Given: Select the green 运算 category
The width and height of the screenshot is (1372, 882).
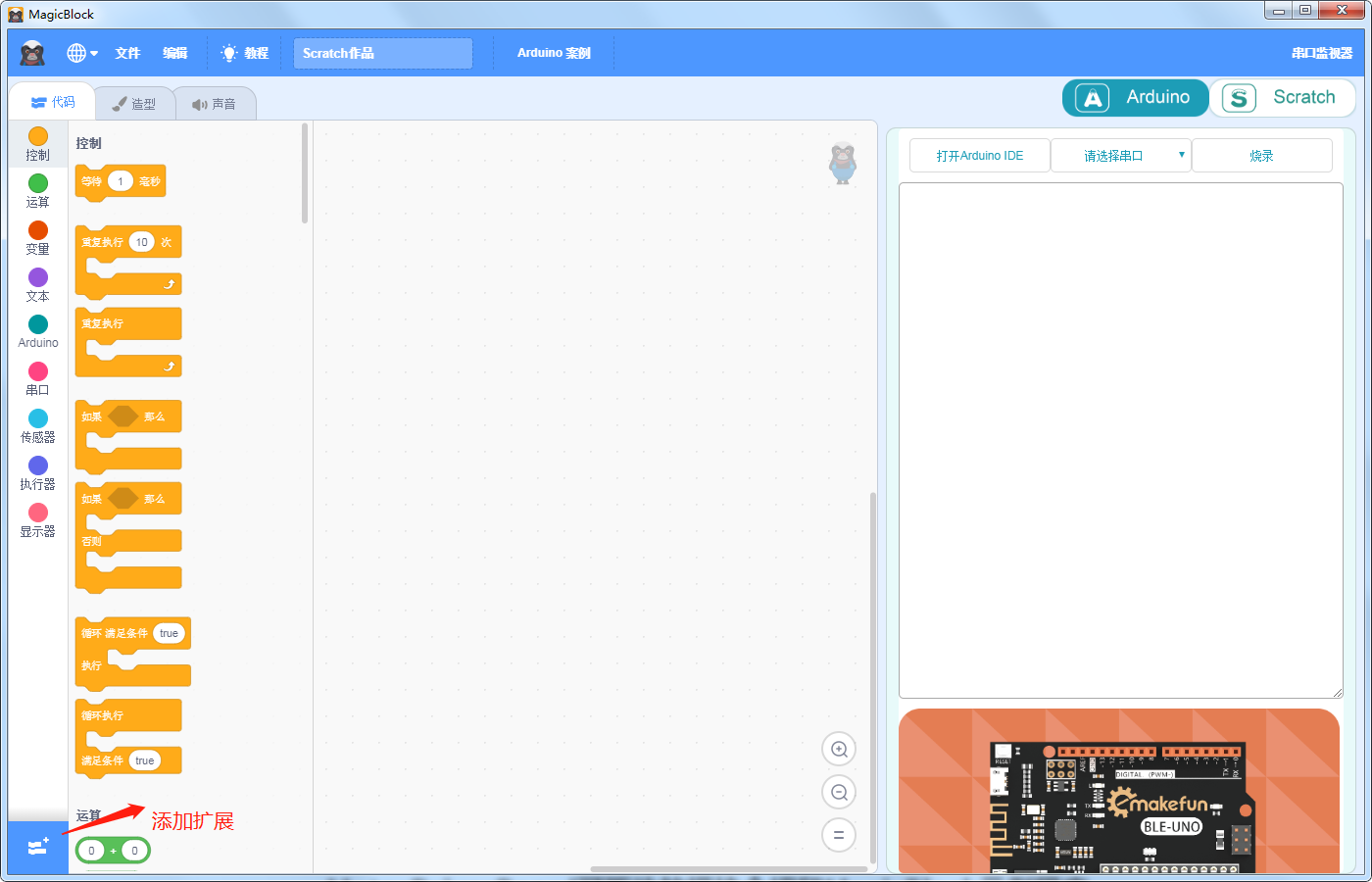Looking at the screenshot, I should click(x=38, y=191).
